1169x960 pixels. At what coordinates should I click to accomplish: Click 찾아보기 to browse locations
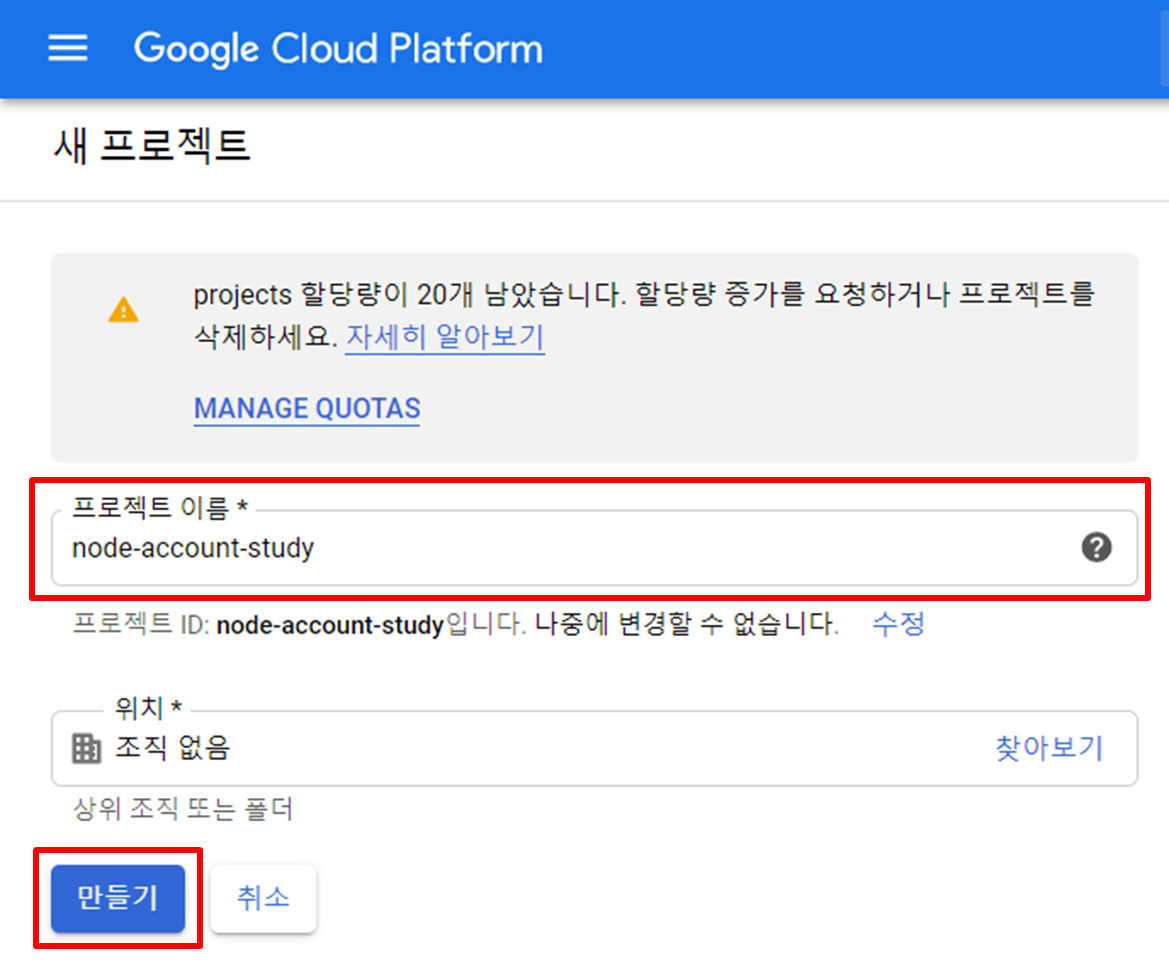(x=1049, y=748)
